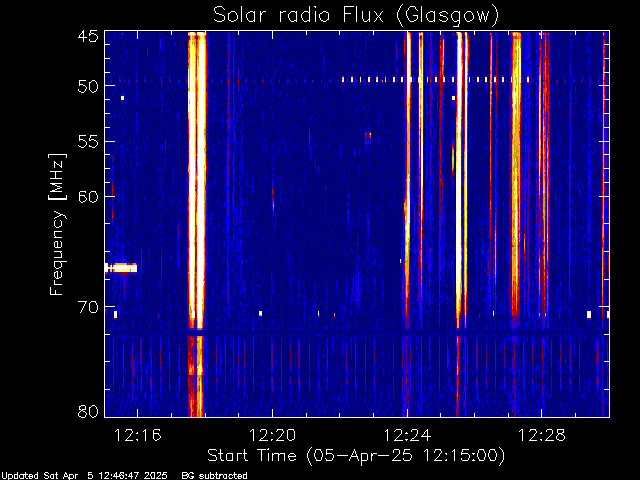This screenshot has height=480, width=640.
Task: Click the 'BG subtracted' note
Action: click(x=214, y=476)
